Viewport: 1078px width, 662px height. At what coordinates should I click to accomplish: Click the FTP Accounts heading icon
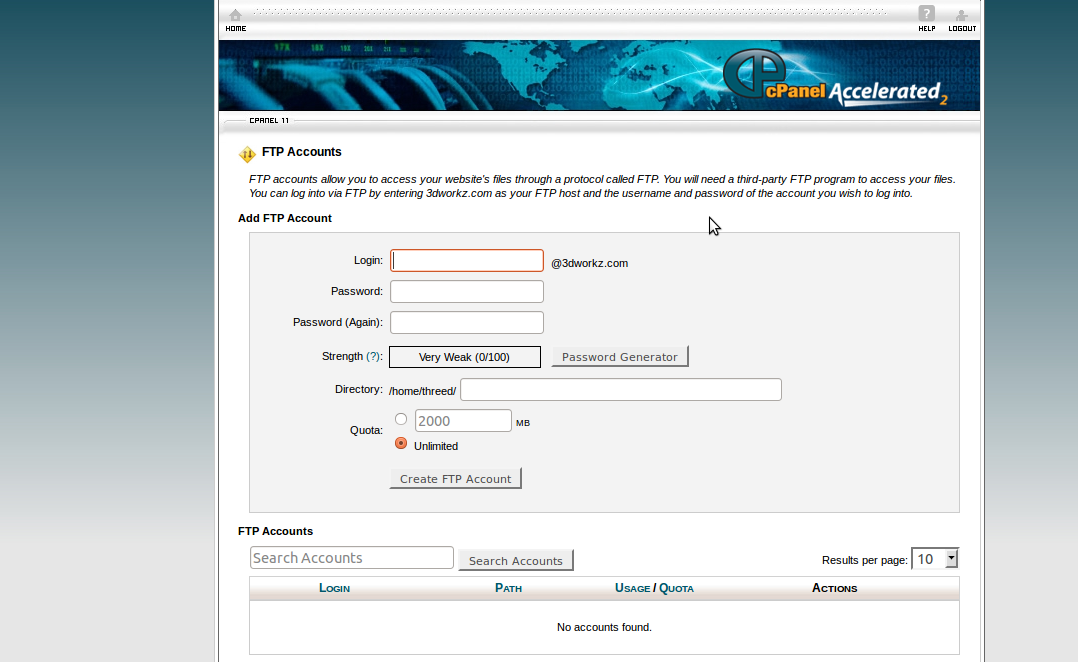[247, 154]
